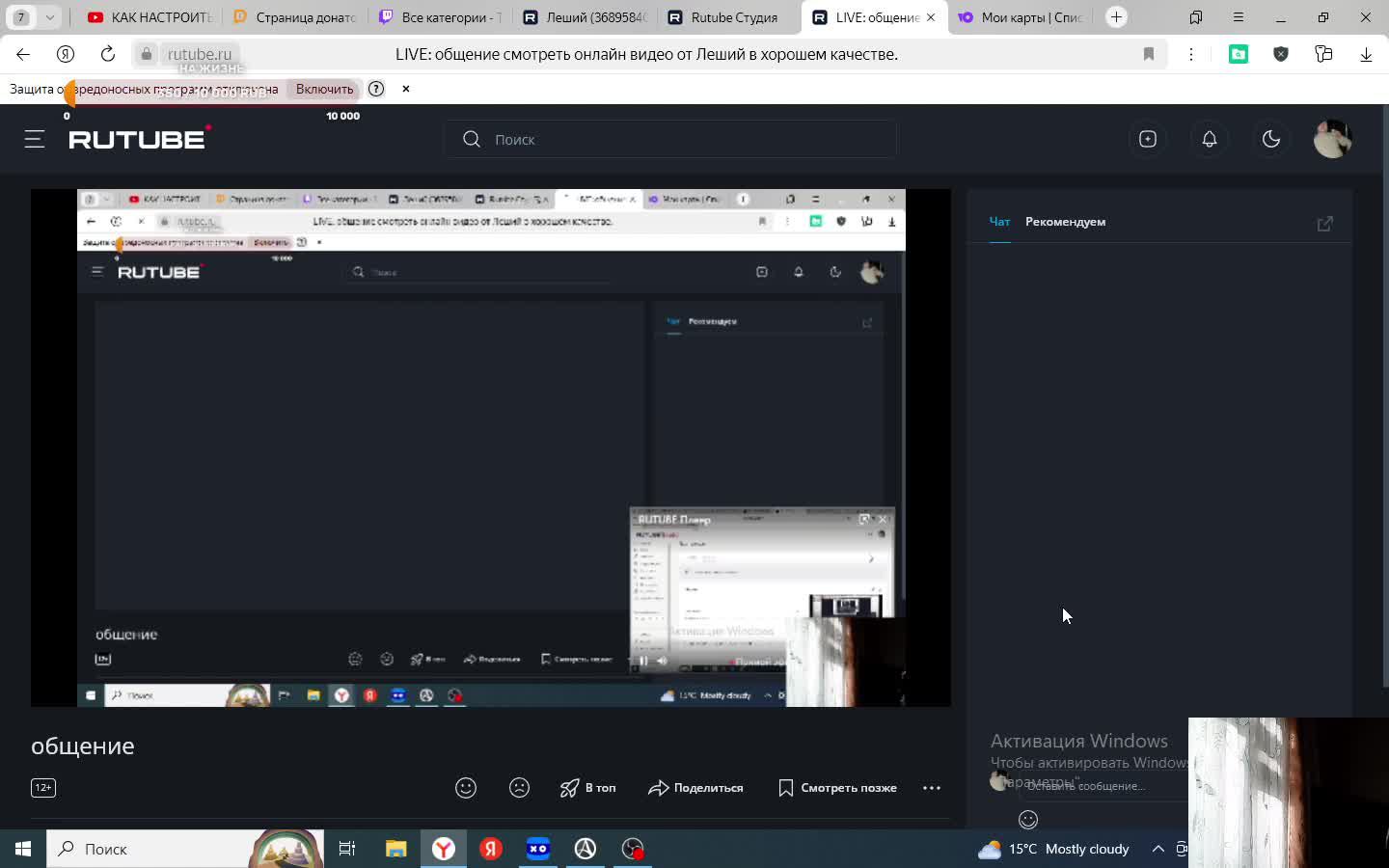The image size is (1389, 868).
Task: Reload the current page
Action: click(108, 54)
